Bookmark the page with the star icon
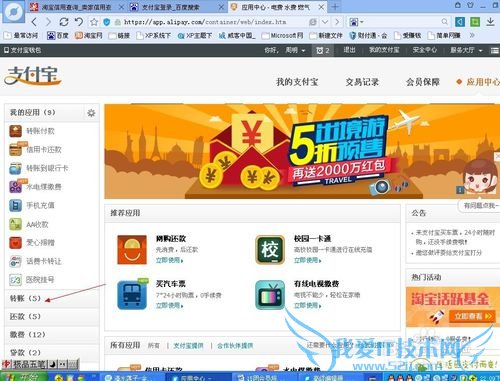The height and width of the screenshot is (381, 500). [x=94, y=22]
